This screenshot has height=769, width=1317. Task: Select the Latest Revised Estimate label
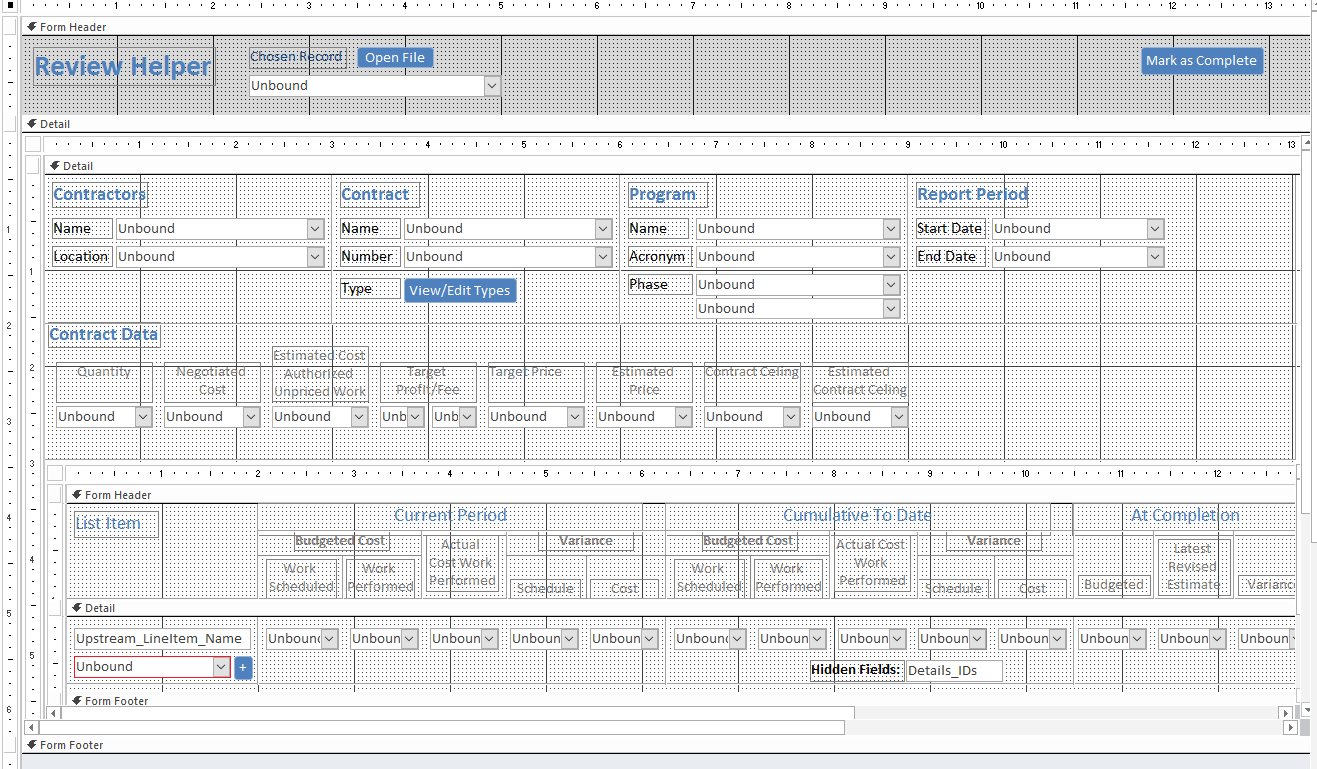[1193, 567]
